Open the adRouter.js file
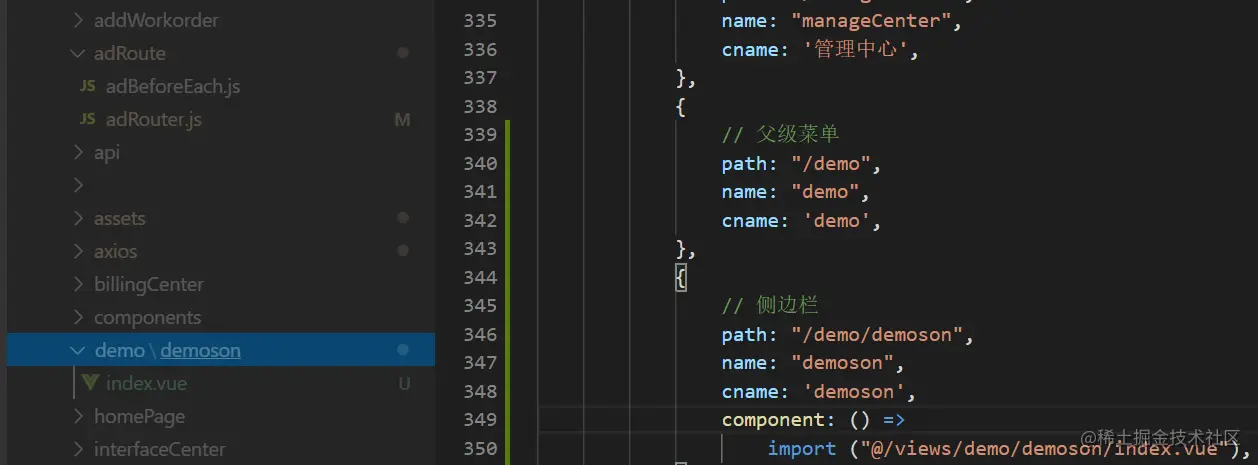Image resolution: width=1258 pixels, height=465 pixels. 154,119
